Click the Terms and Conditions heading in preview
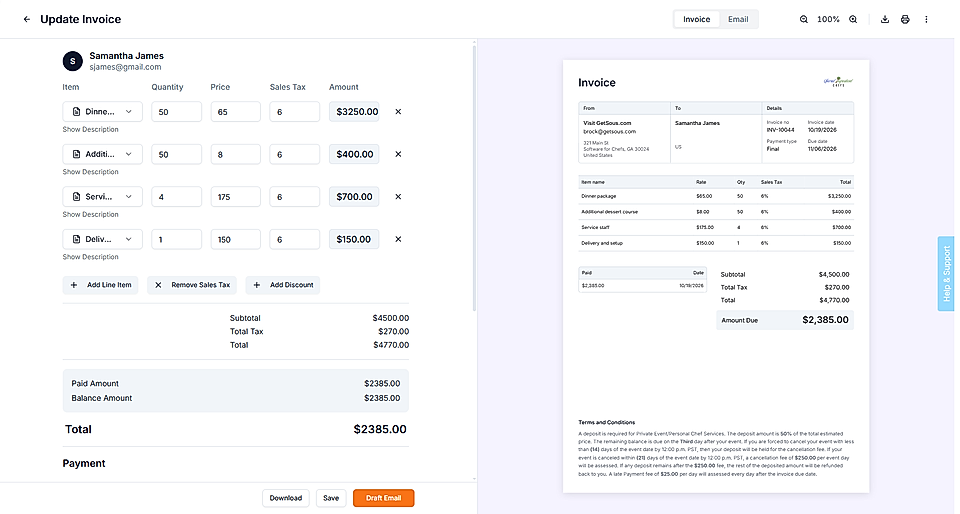This screenshot has width=960, height=514. click(607, 422)
